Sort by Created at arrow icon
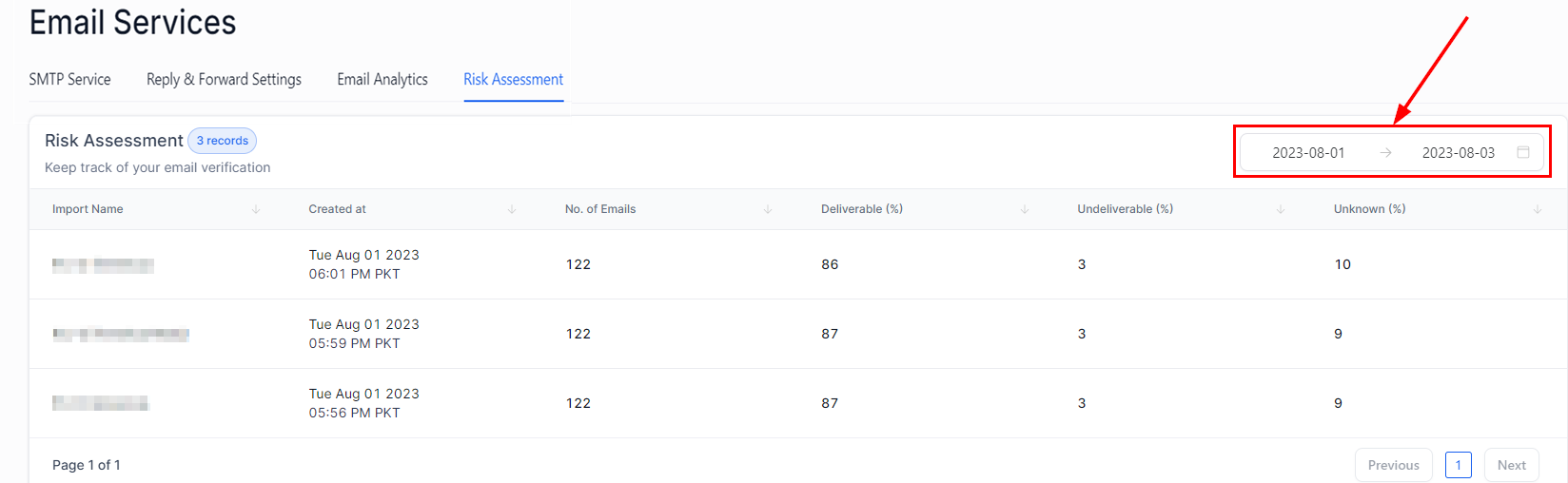1568x483 pixels. point(512,209)
